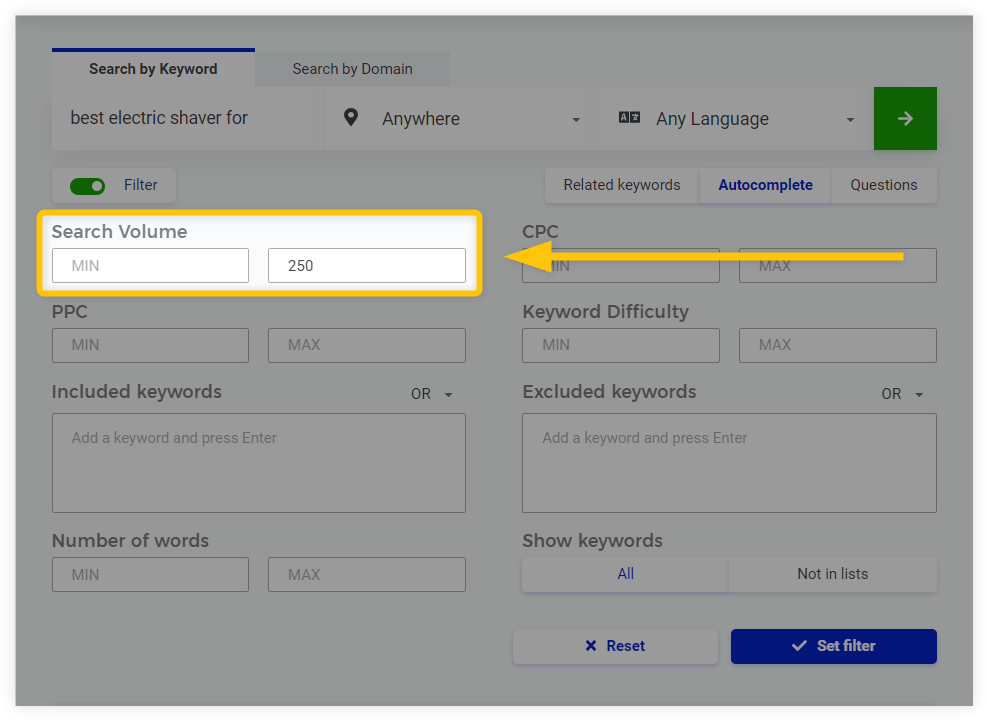The image size is (988, 721).
Task: Toggle the Filter switch off
Action: pos(87,186)
